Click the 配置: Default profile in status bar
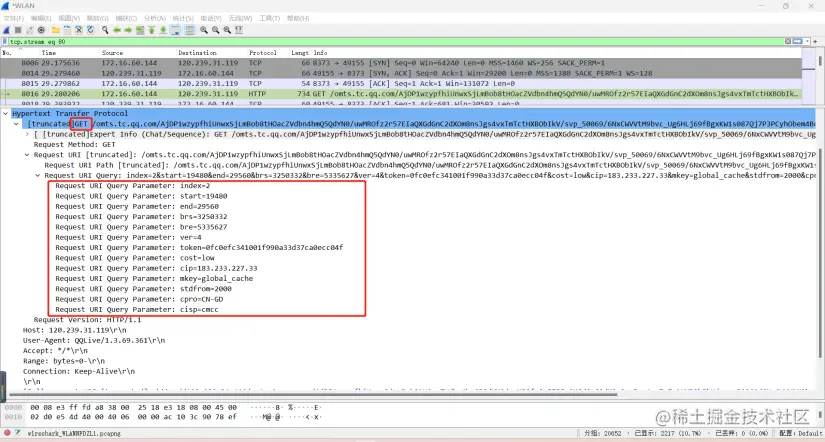Viewport: 825px width, 442px height. coord(802,433)
